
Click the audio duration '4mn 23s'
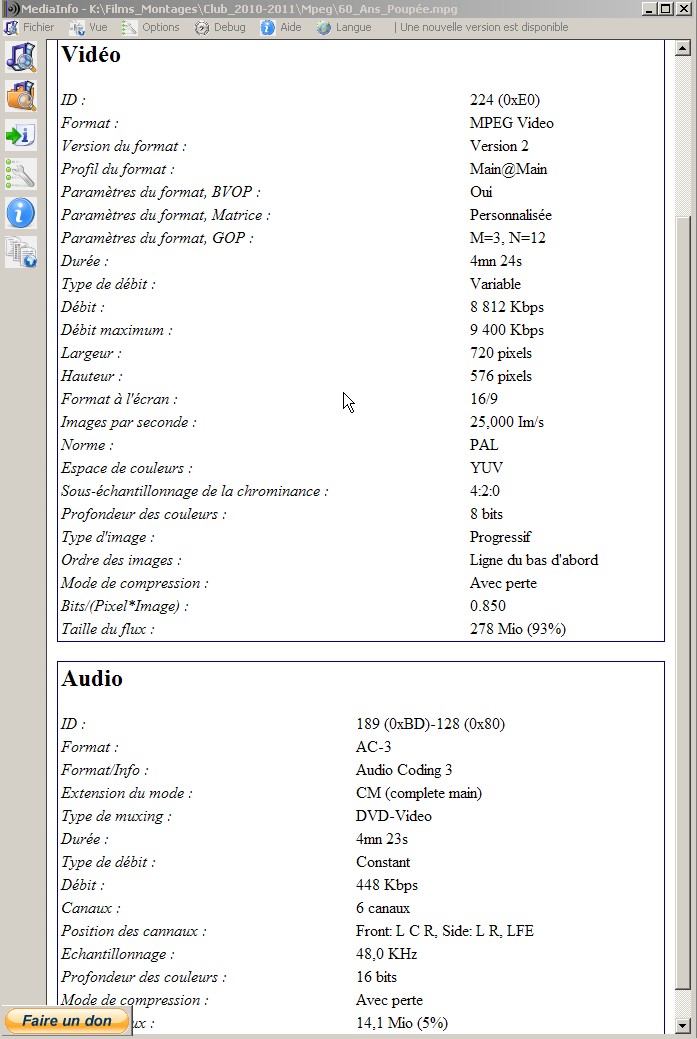[x=382, y=839]
